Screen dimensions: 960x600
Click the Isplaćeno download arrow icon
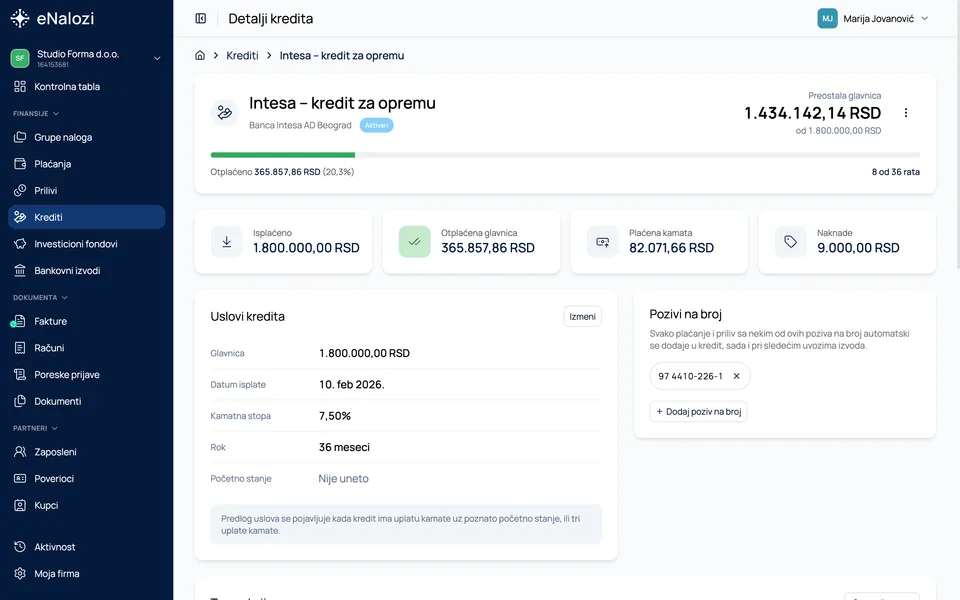click(x=227, y=242)
